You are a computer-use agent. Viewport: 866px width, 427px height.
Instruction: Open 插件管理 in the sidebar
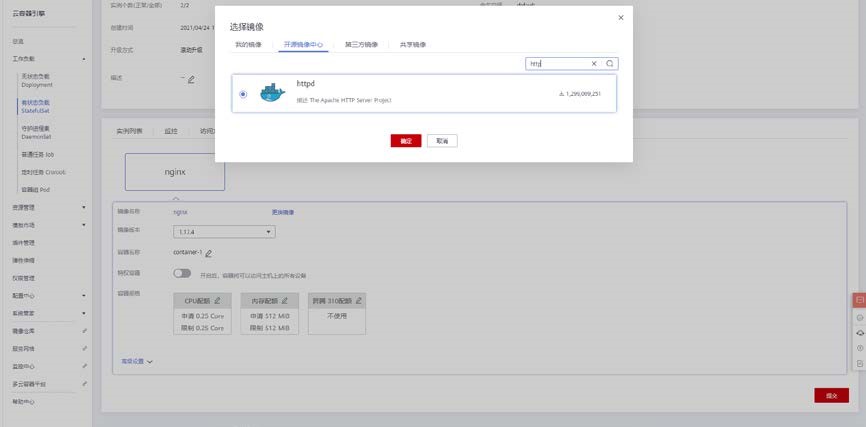tap(24, 243)
